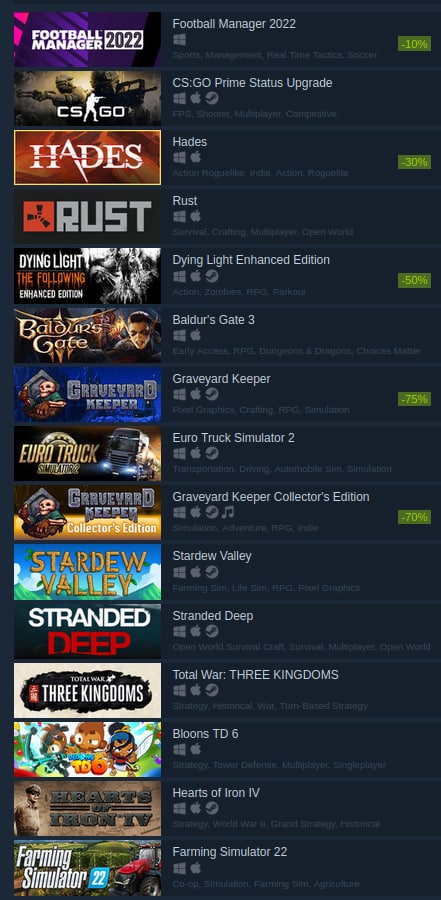This screenshot has height=900, width=441.
Task: Click the music note icon for Graveyard Keeper Collector's Edition
Action: (228, 512)
